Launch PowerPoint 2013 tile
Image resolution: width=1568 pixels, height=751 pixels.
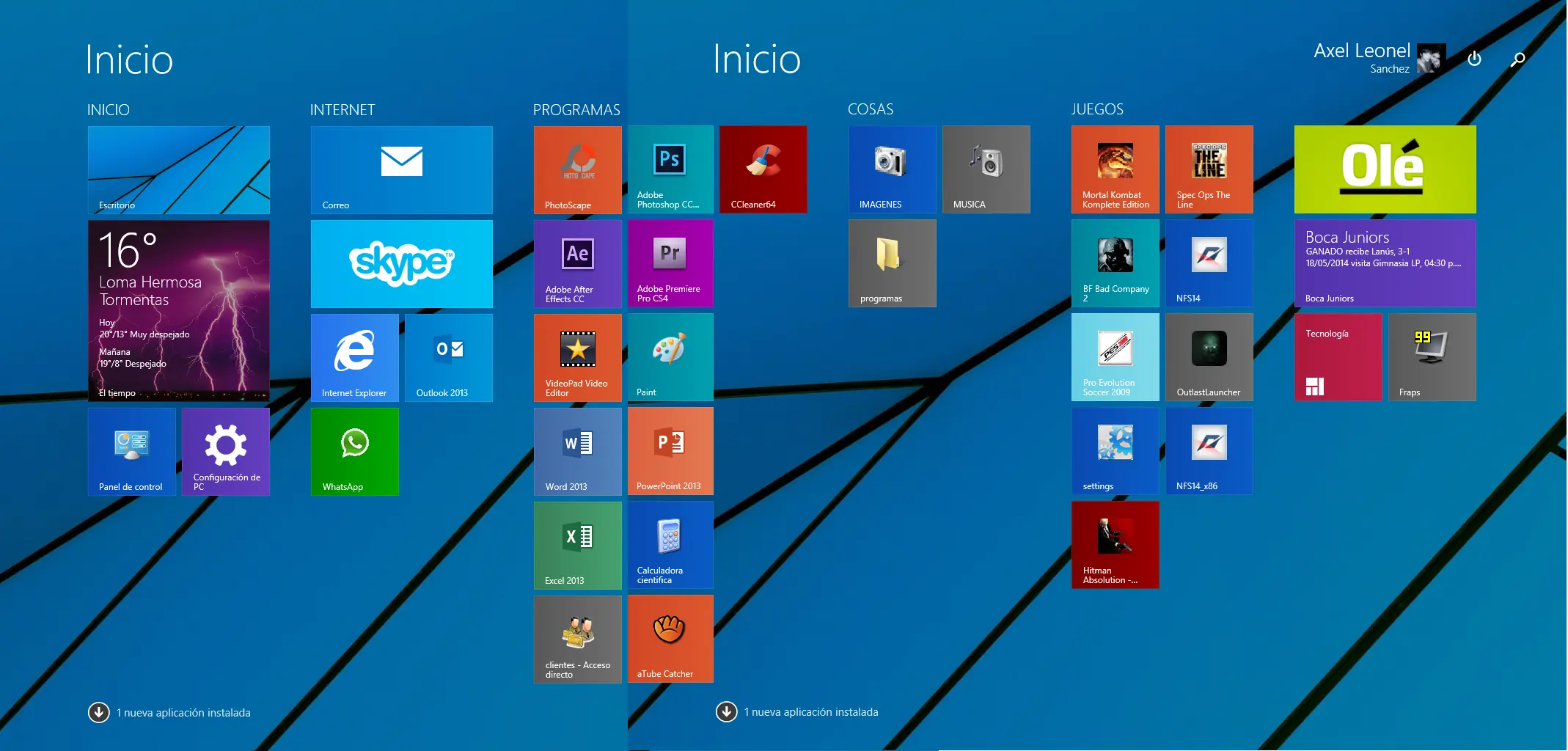pyautogui.click(x=670, y=451)
